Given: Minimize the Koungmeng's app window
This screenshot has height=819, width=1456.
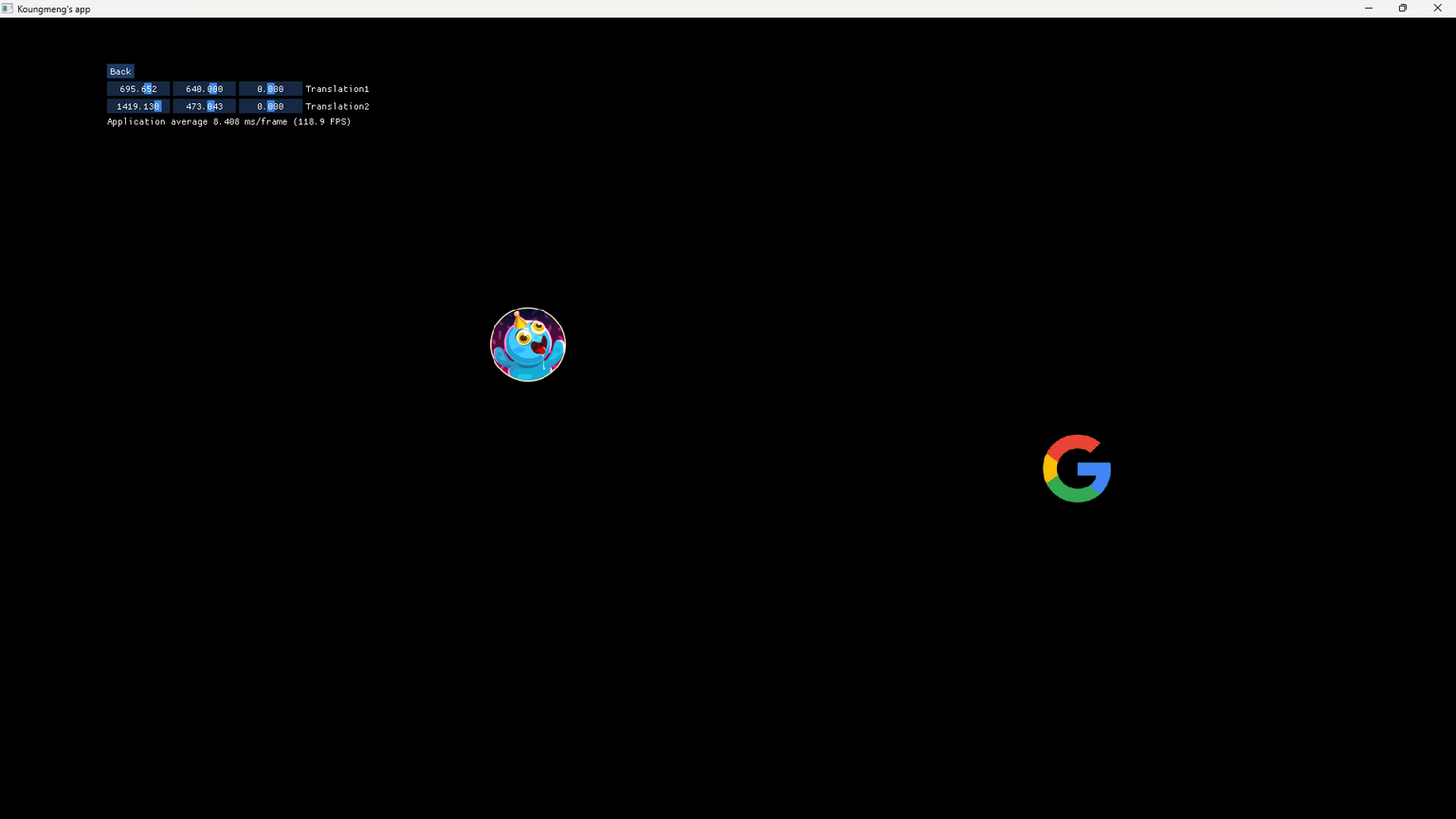Looking at the screenshot, I should 1368,9.
